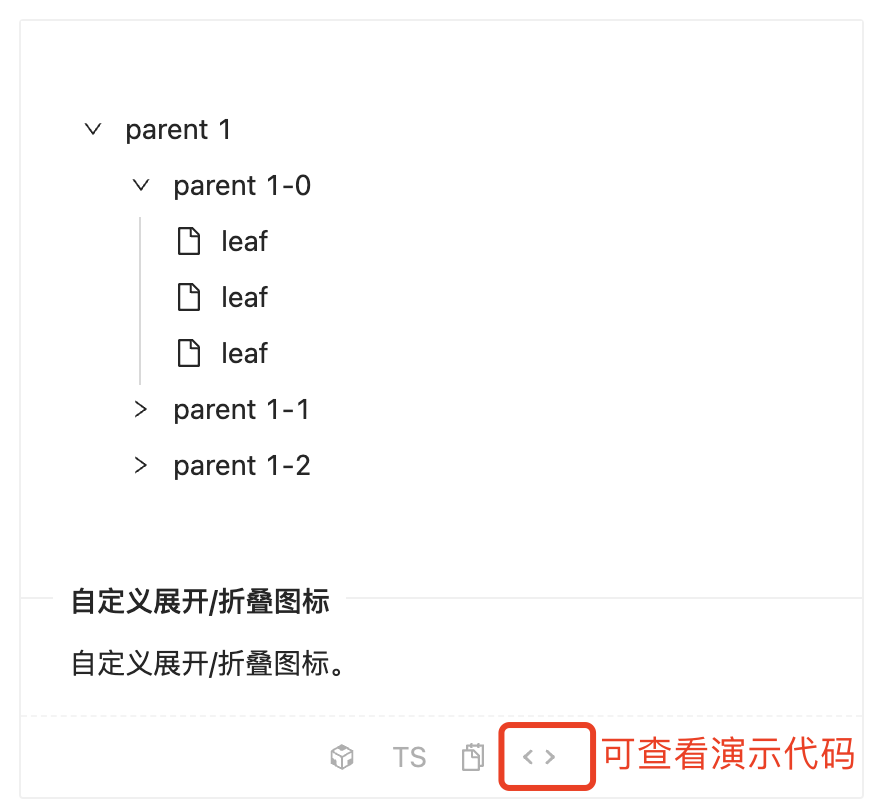Select the first leaf label
This screenshot has height=812, width=878.
245,241
